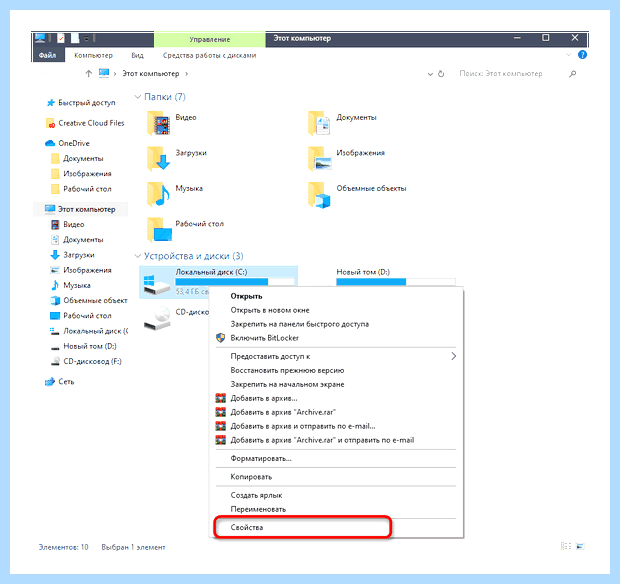Choose Закрепить на начальном экране

(336, 384)
